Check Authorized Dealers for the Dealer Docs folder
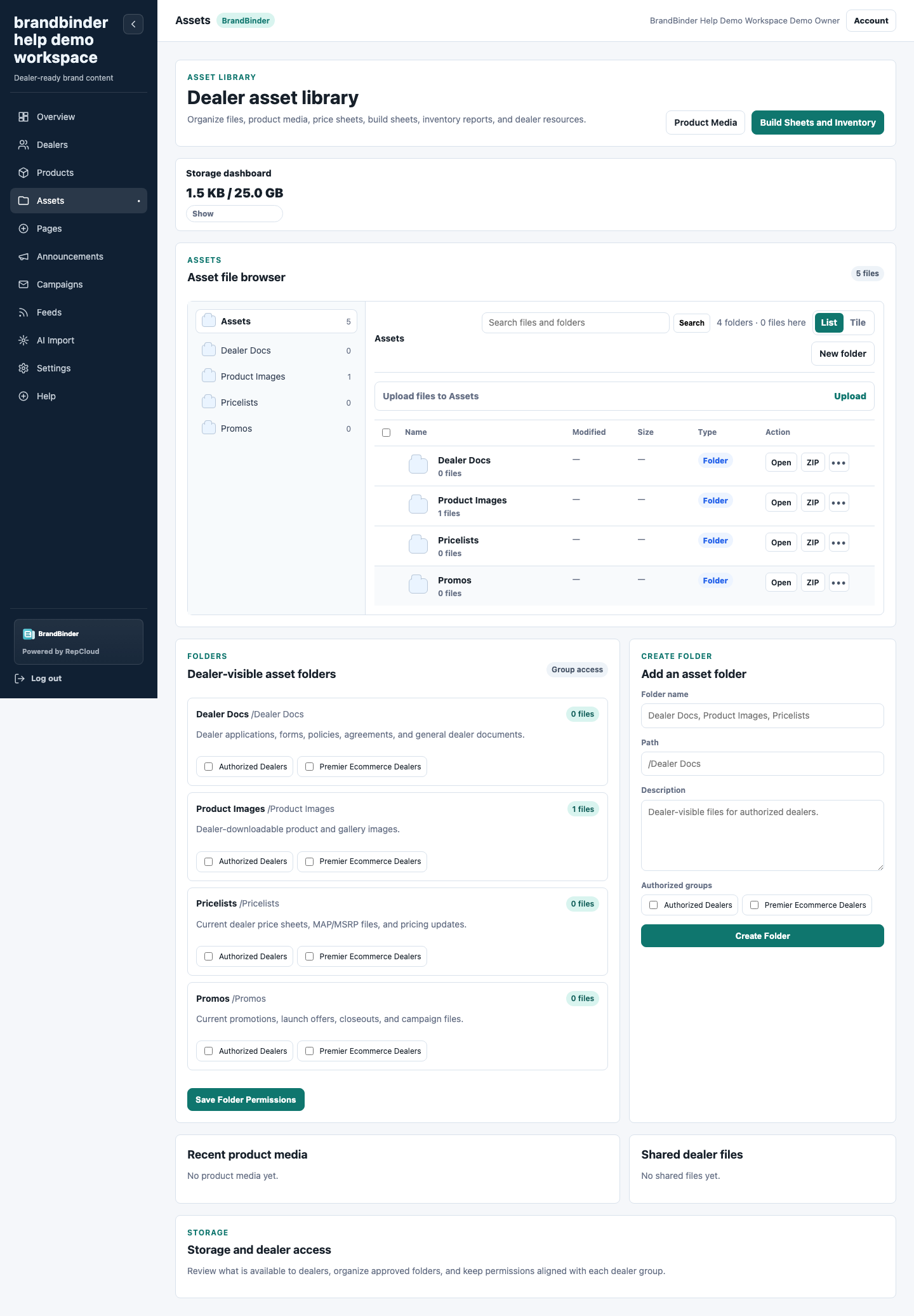This screenshot has height=1316, width=914. pos(208,767)
